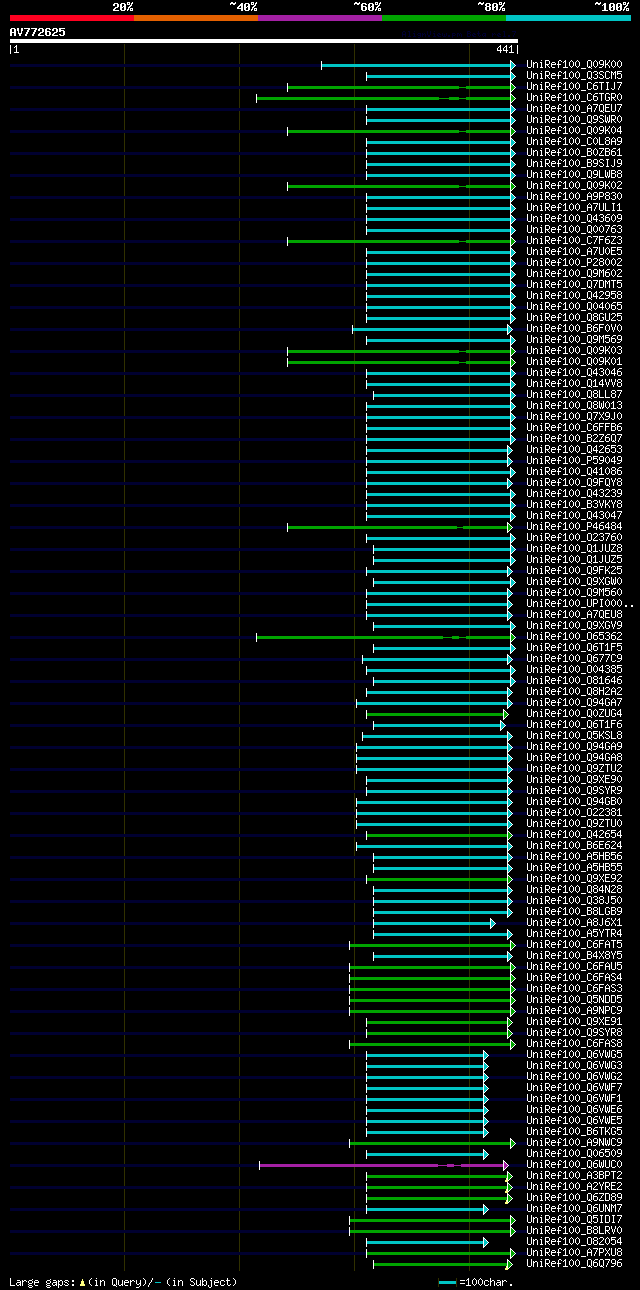
Task: Select the UniRef100_Q1JUZ8 label
Action: [x=574, y=548]
